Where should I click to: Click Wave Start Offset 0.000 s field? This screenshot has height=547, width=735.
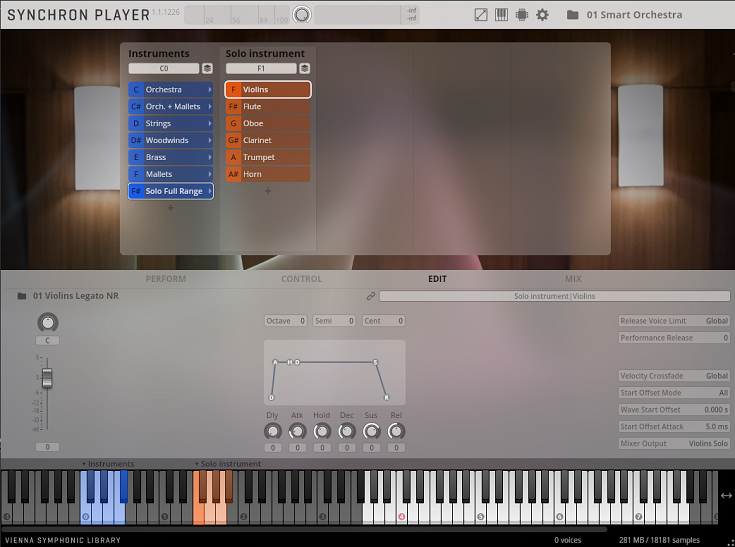[x=674, y=410]
